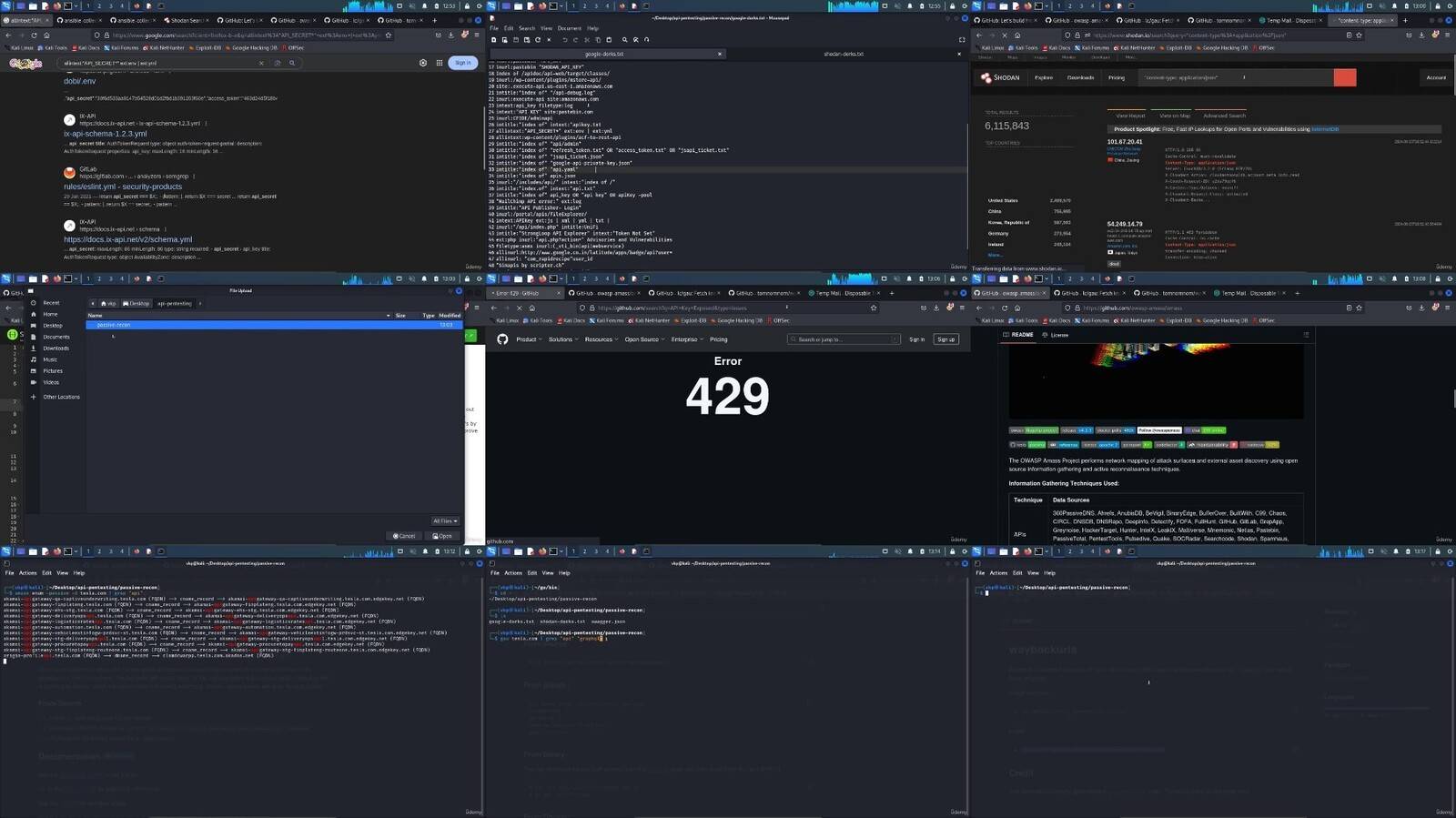Open the dobi/.env search result

click(x=79, y=81)
